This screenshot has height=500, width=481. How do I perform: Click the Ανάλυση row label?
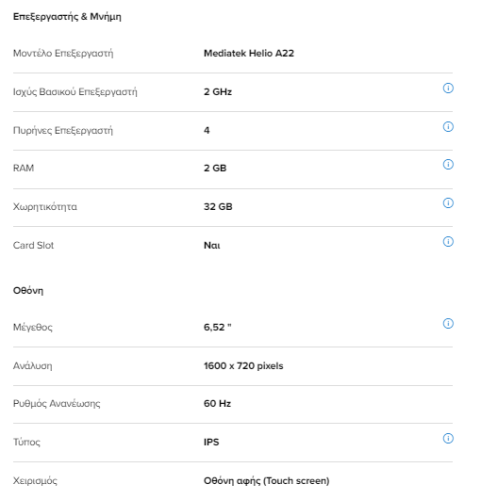pos(33,366)
